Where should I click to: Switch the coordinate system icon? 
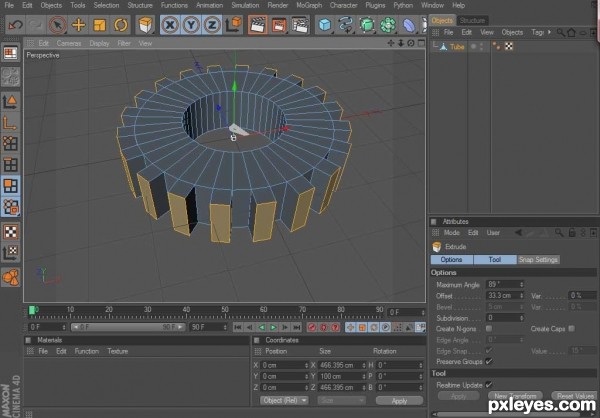233,25
